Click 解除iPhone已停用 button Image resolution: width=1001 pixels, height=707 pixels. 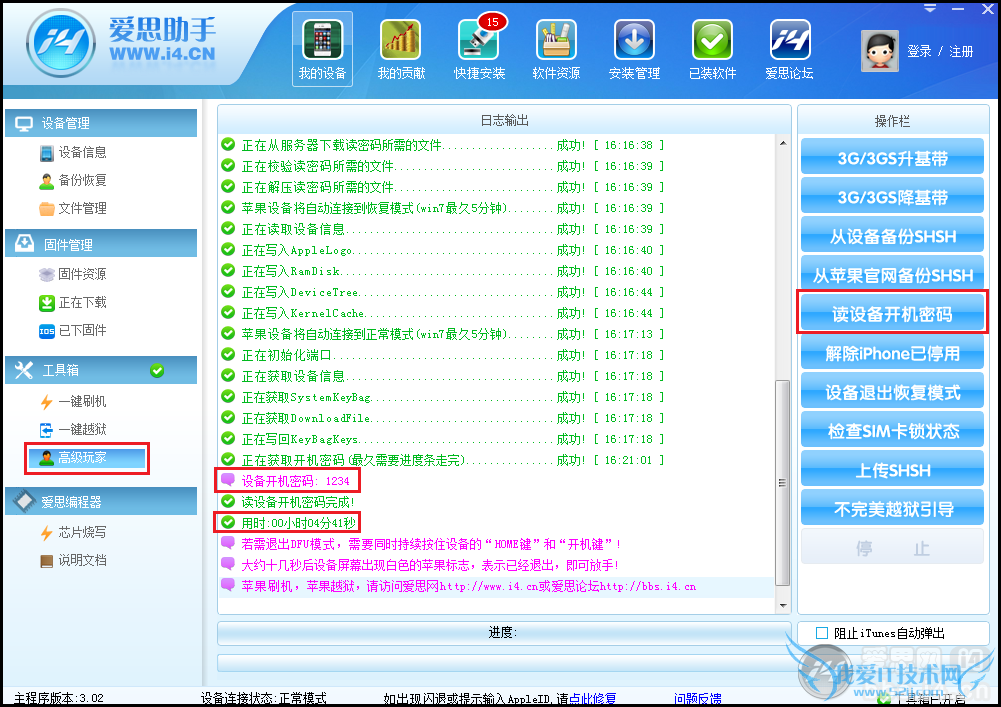click(x=892, y=353)
